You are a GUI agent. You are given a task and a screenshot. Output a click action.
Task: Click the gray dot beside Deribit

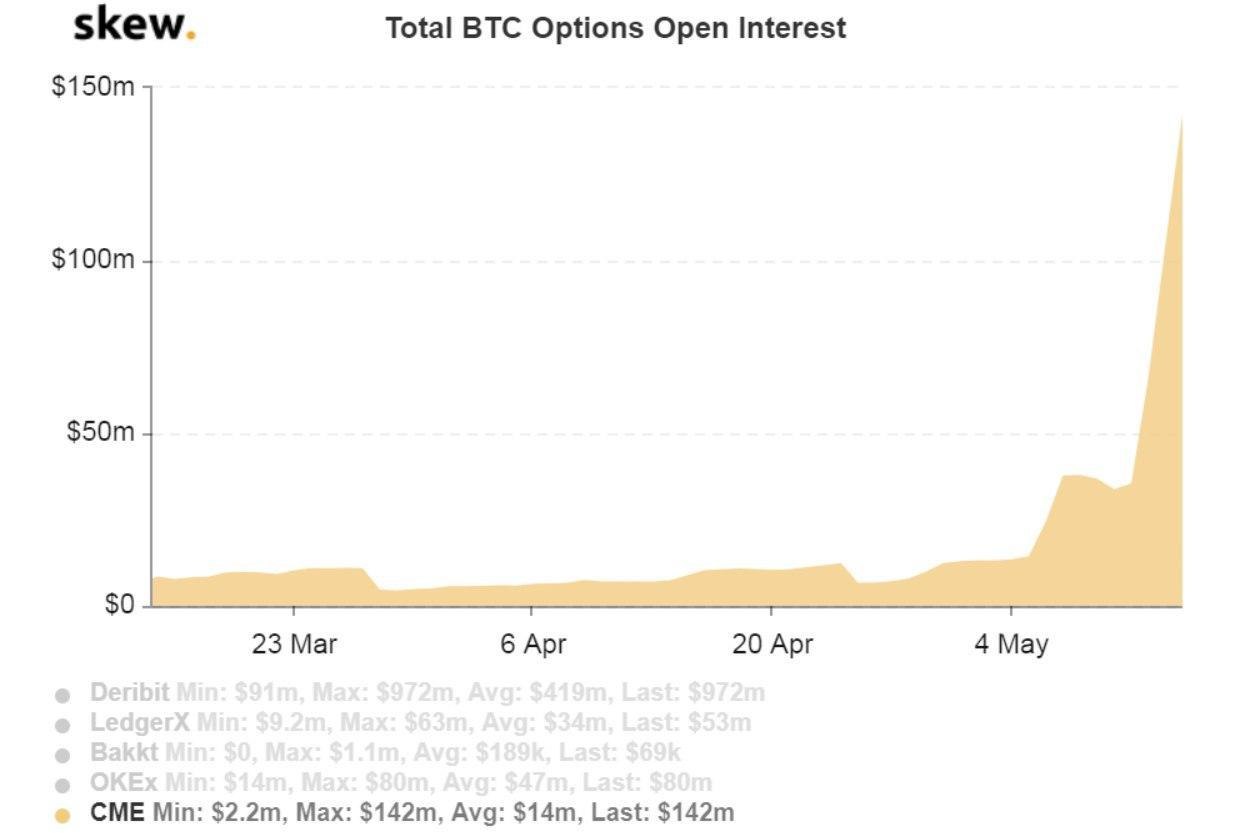click(x=62, y=695)
